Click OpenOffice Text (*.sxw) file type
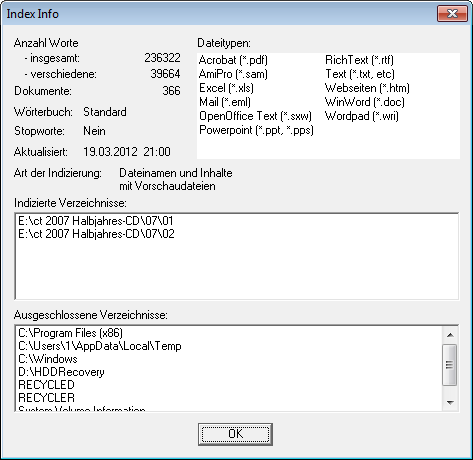The height and width of the screenshot is (460, 473). 255,116
